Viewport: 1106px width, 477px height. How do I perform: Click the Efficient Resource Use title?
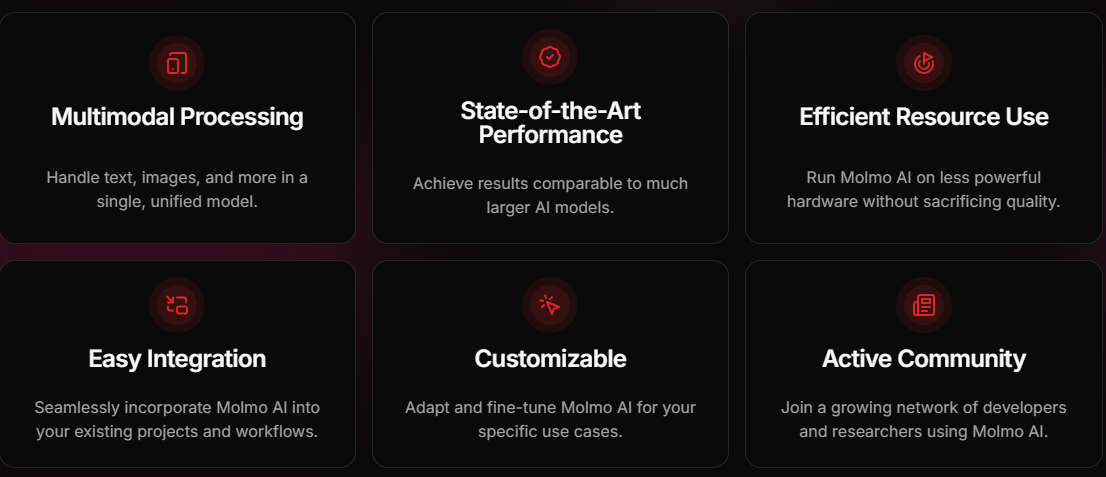click(923, 117)
